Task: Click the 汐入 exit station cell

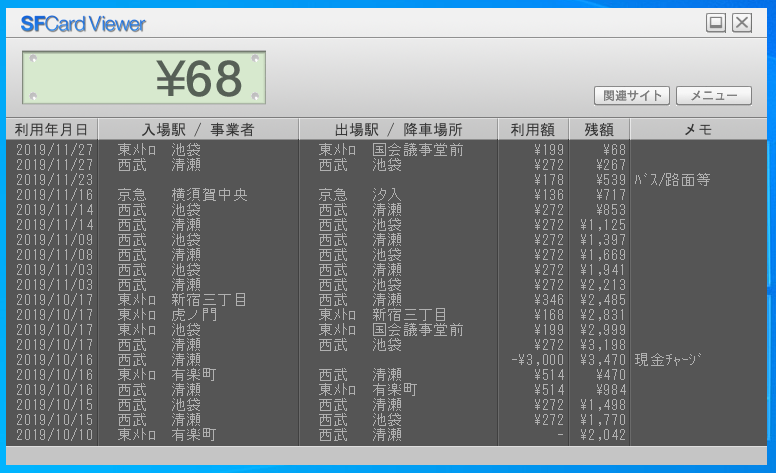Action: [x=386, y=195]
